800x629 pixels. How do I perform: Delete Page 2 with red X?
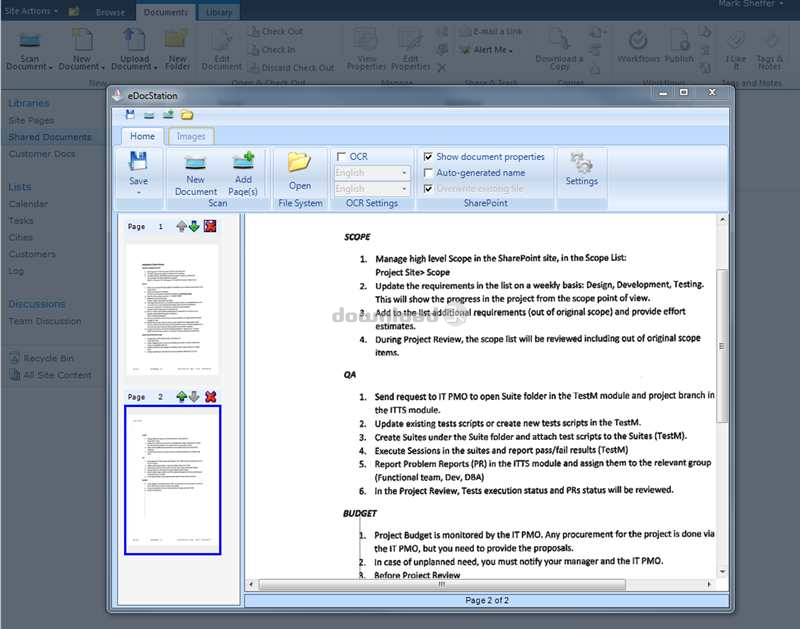click(210, 396)
